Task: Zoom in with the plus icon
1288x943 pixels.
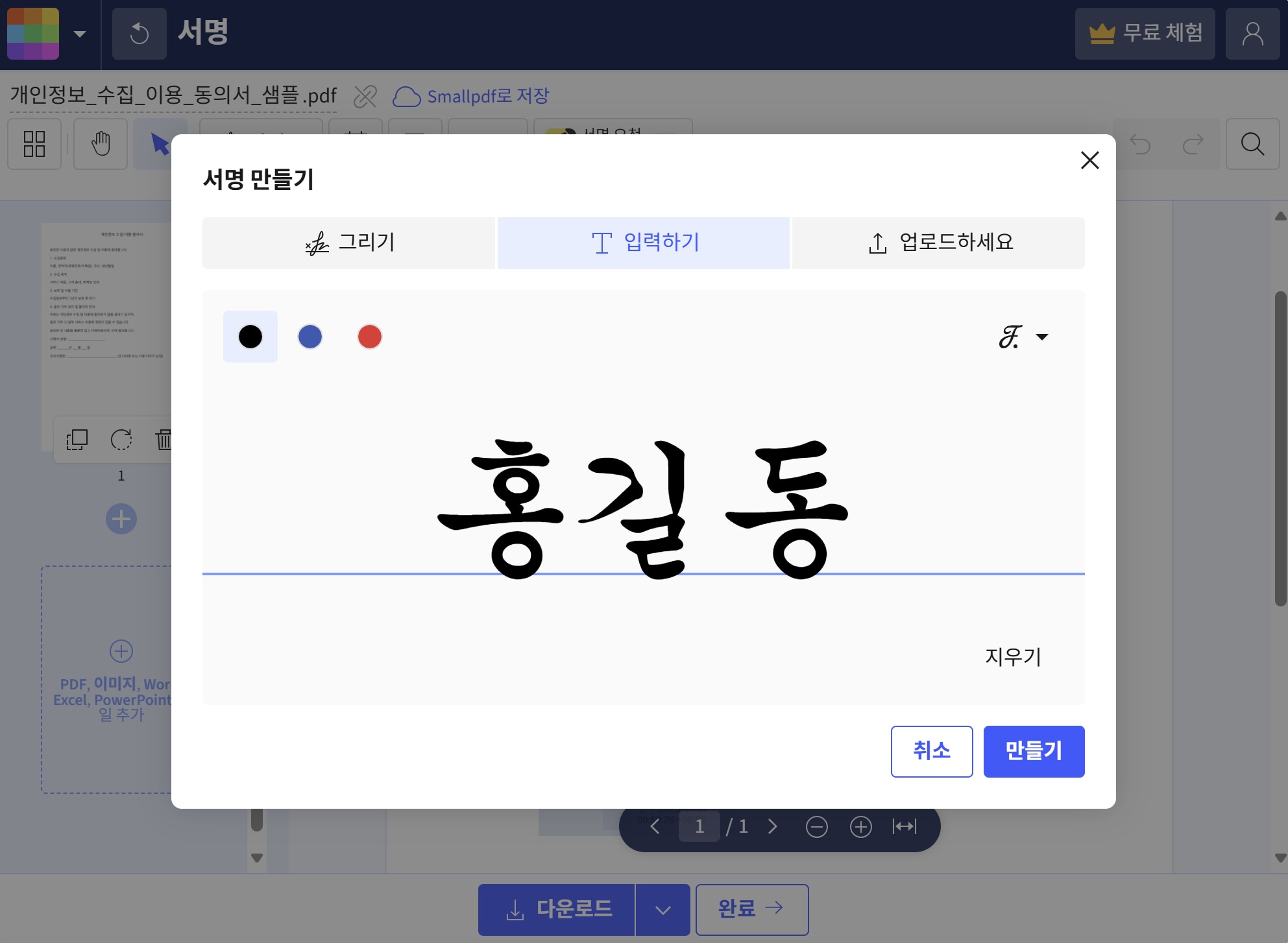Action: click(x=861, y=827)
